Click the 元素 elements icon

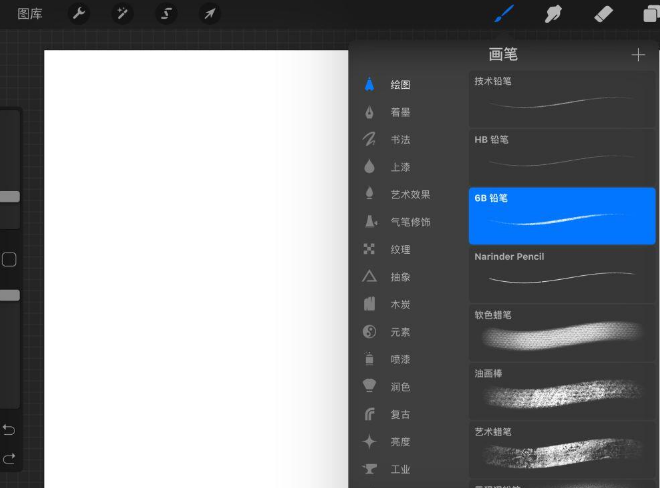(369, 331)
